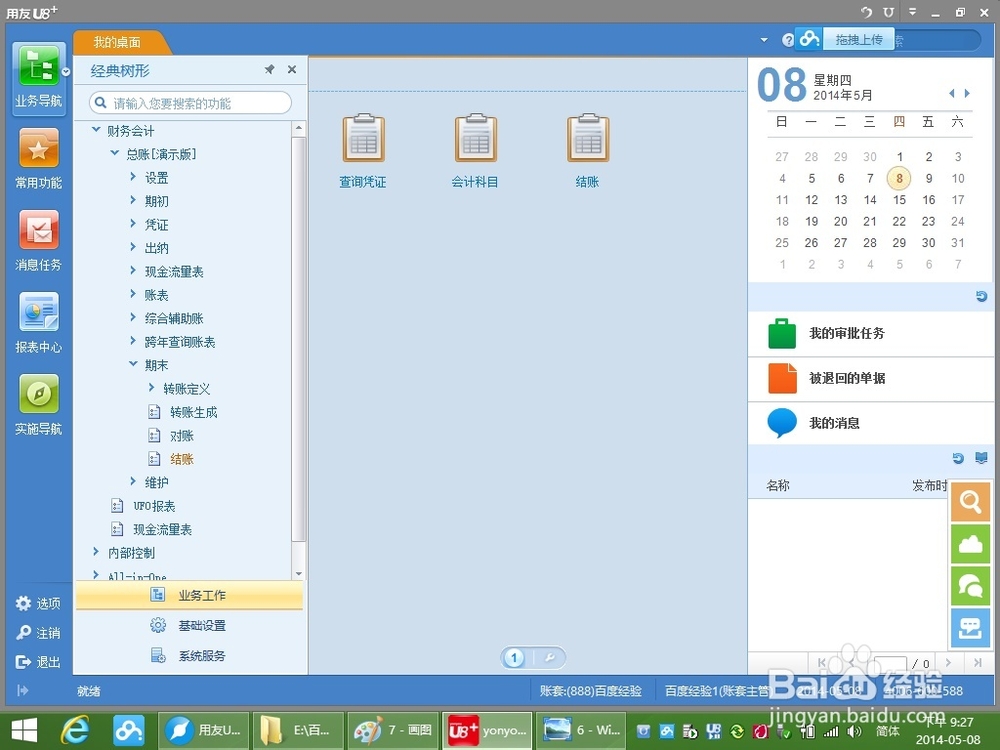Open 报表中心 from the sidebar
Image resolution: width=1000 pixels, height=750 pixels.
(38, 320)
